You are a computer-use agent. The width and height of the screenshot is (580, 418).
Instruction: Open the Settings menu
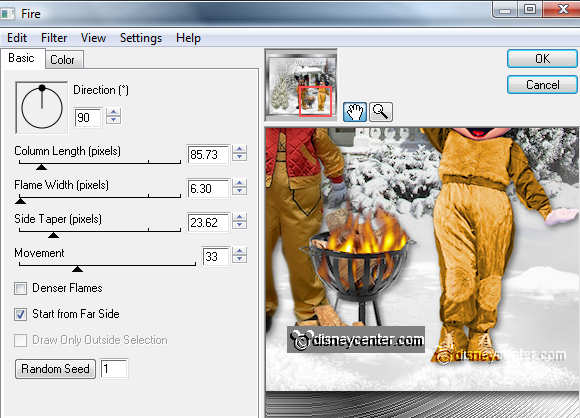pyautogui.click(x=141, y=38)
